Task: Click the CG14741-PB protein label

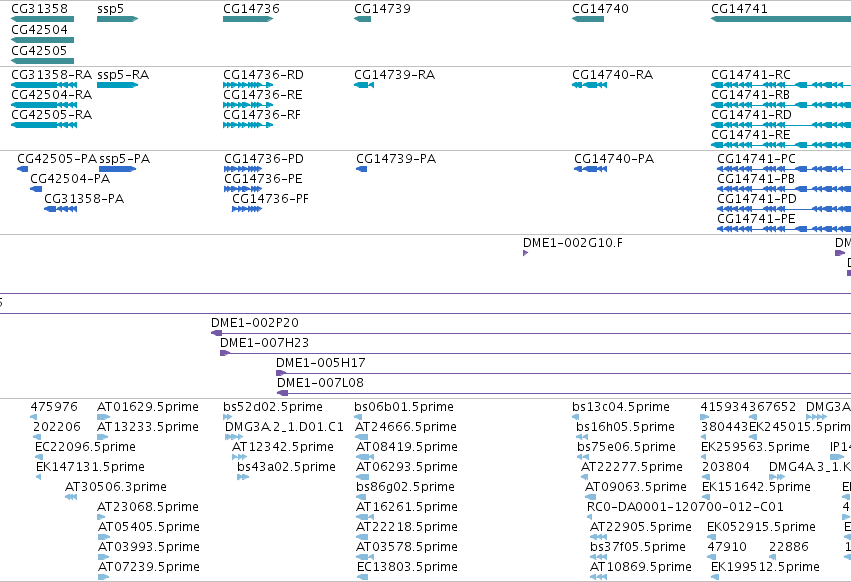Action: [755, 179]
